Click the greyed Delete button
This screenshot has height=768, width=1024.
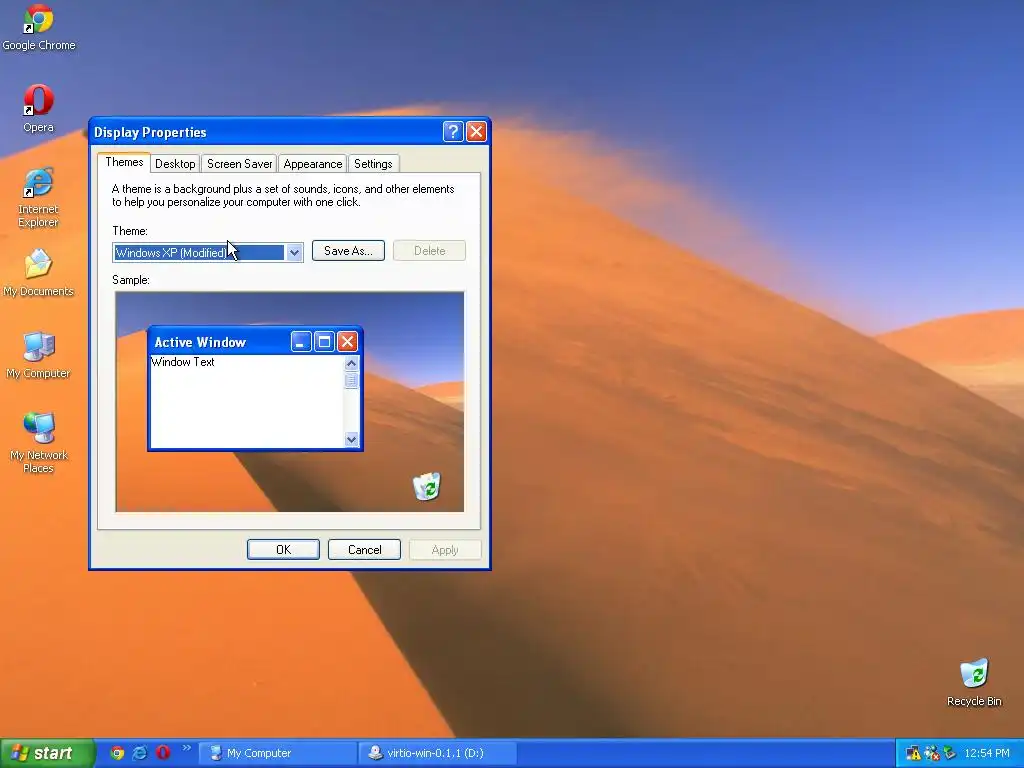click(x=429, y=251)
